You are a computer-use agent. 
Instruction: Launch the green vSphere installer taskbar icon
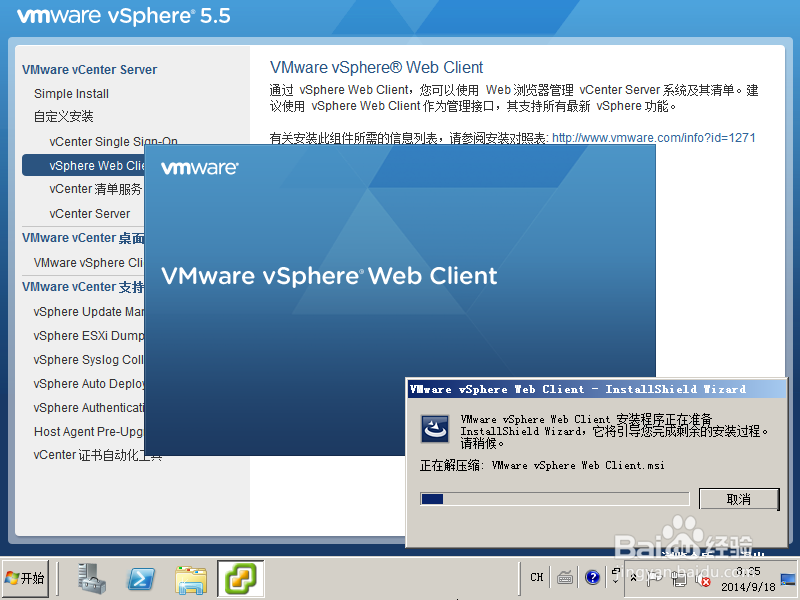tap(240, 578)
